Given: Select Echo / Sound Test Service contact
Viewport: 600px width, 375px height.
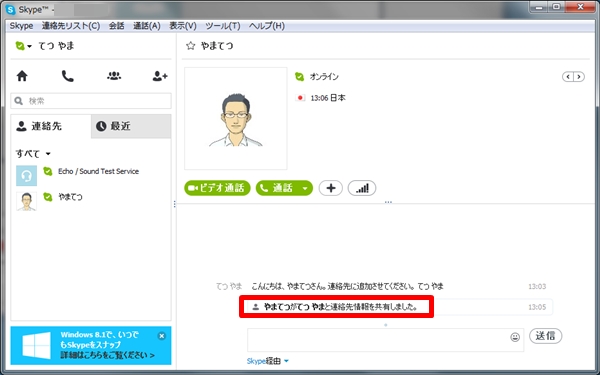Looking at the screenshot, I should tap(91, 176).
